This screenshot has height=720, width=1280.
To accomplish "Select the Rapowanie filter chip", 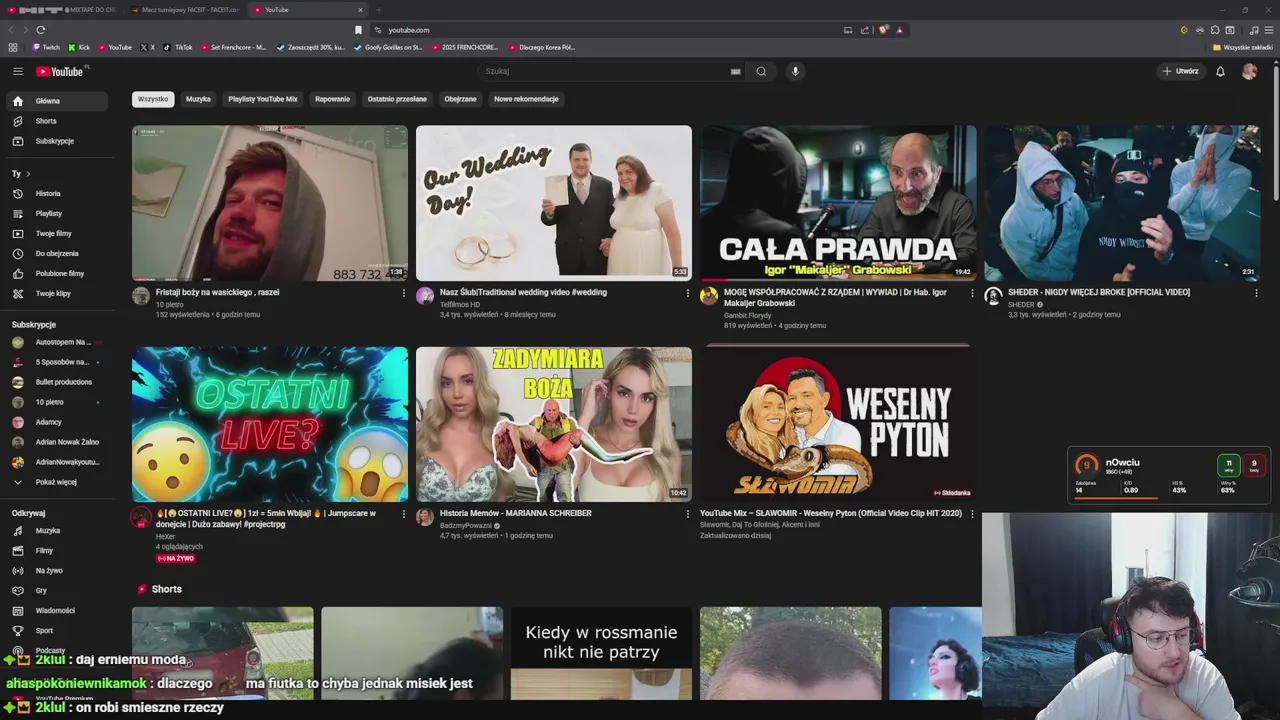I will click(x=332, y=99).
